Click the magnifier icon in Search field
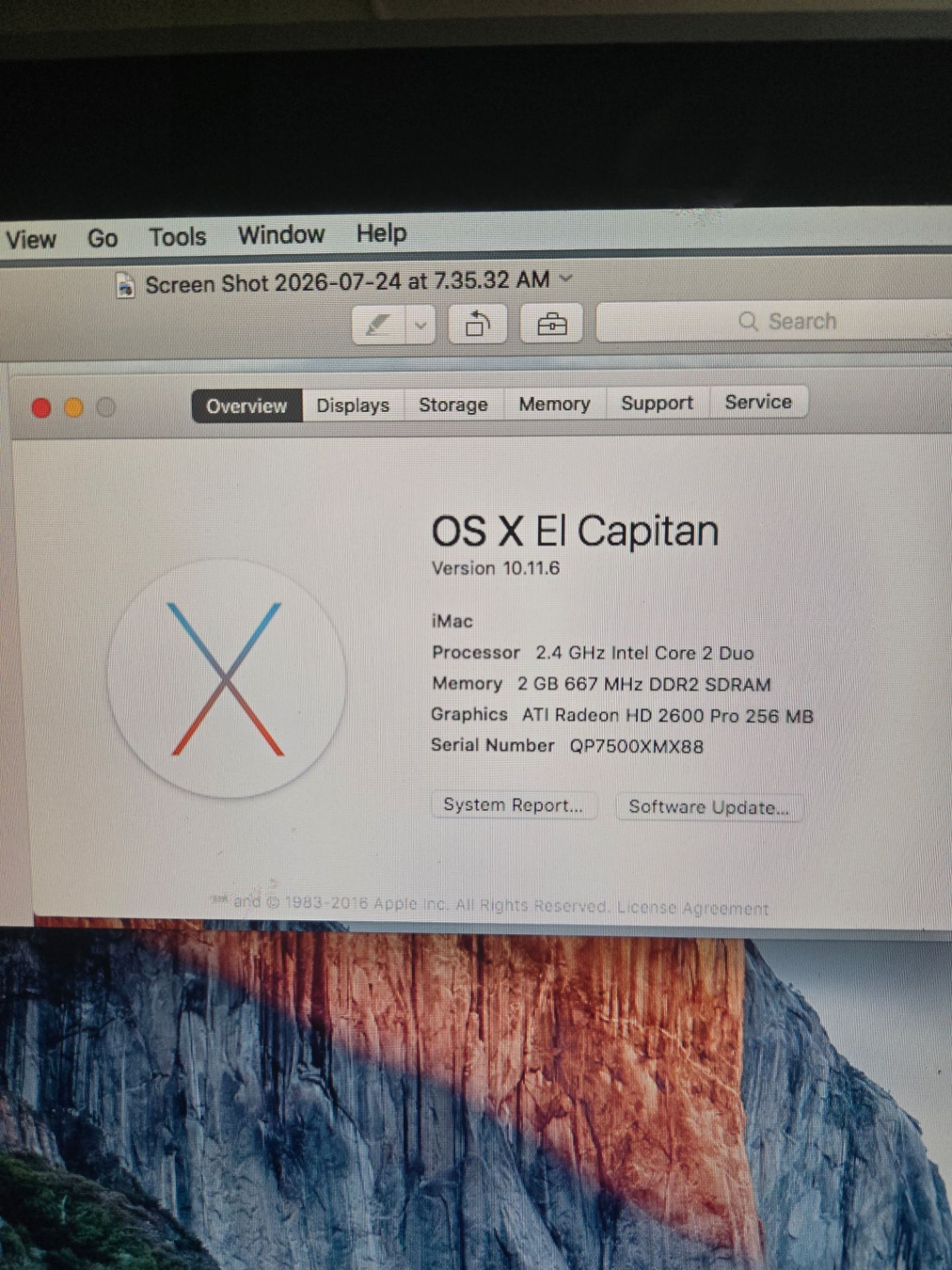The image size is (952, 1270). pyautogui.click(x=748, y=321)
